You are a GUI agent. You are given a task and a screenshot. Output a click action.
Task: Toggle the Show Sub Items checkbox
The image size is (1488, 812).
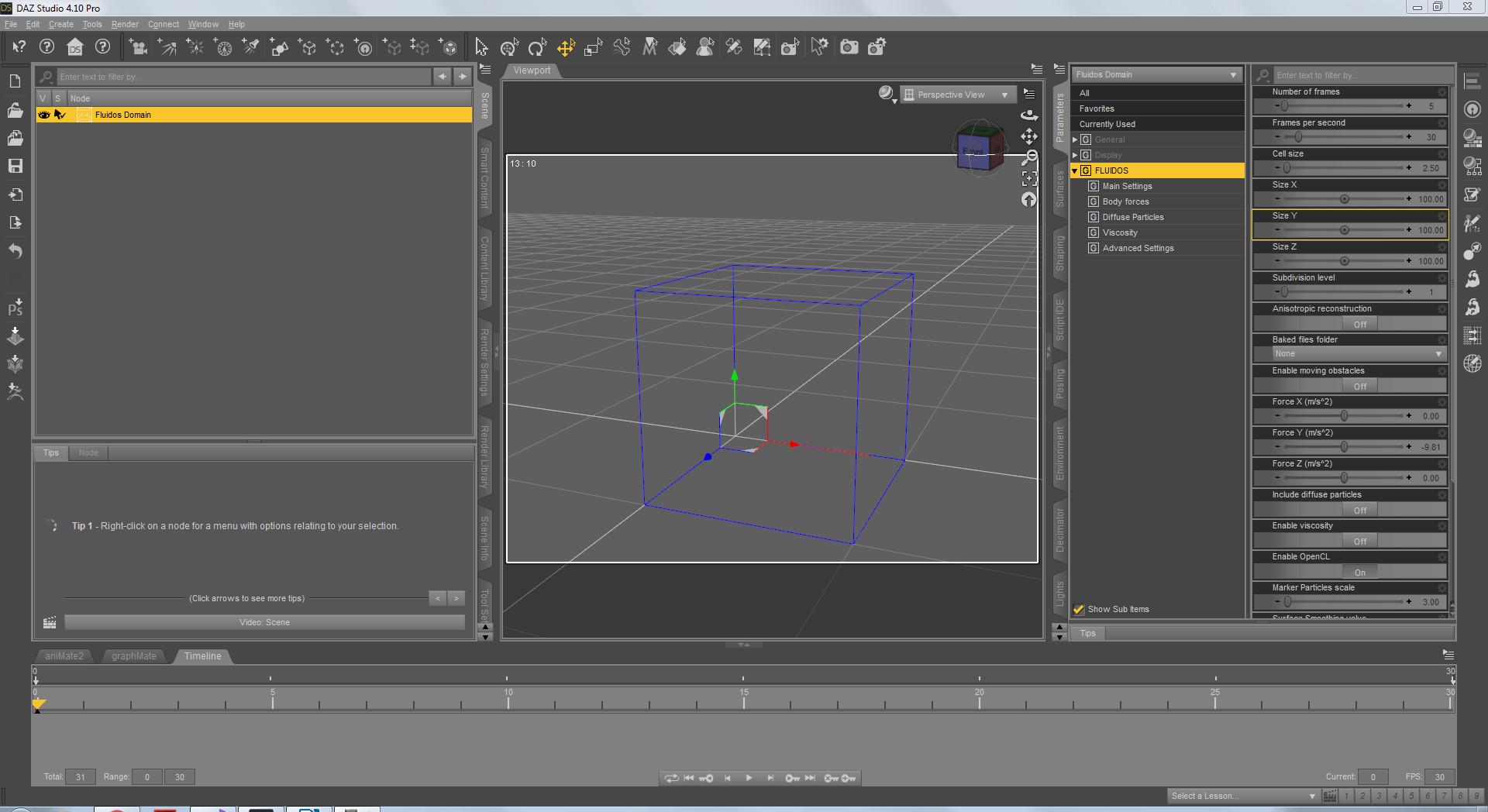click(x=1079, y=610)
